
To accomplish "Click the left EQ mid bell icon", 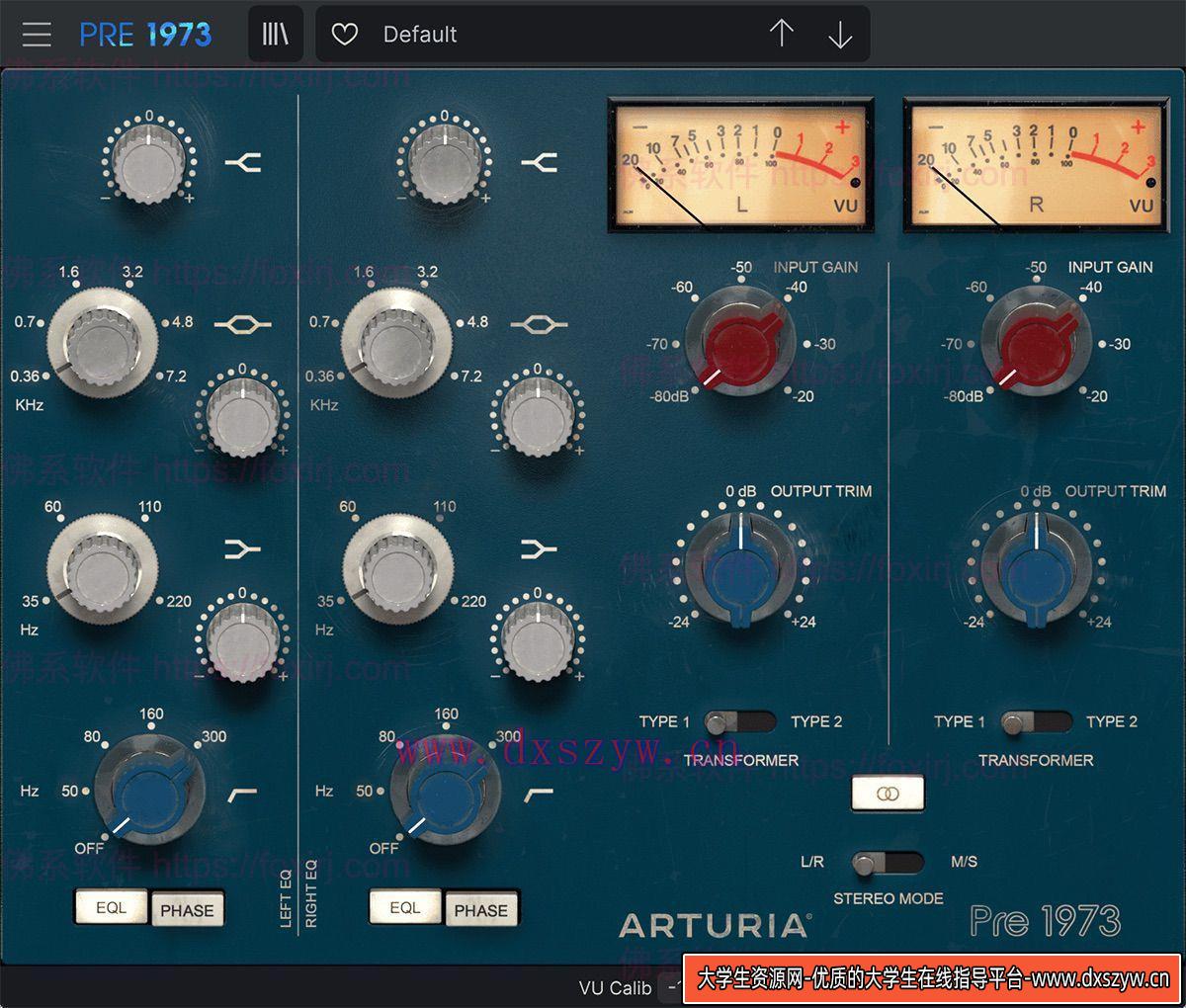I will (x=243, y=324).
